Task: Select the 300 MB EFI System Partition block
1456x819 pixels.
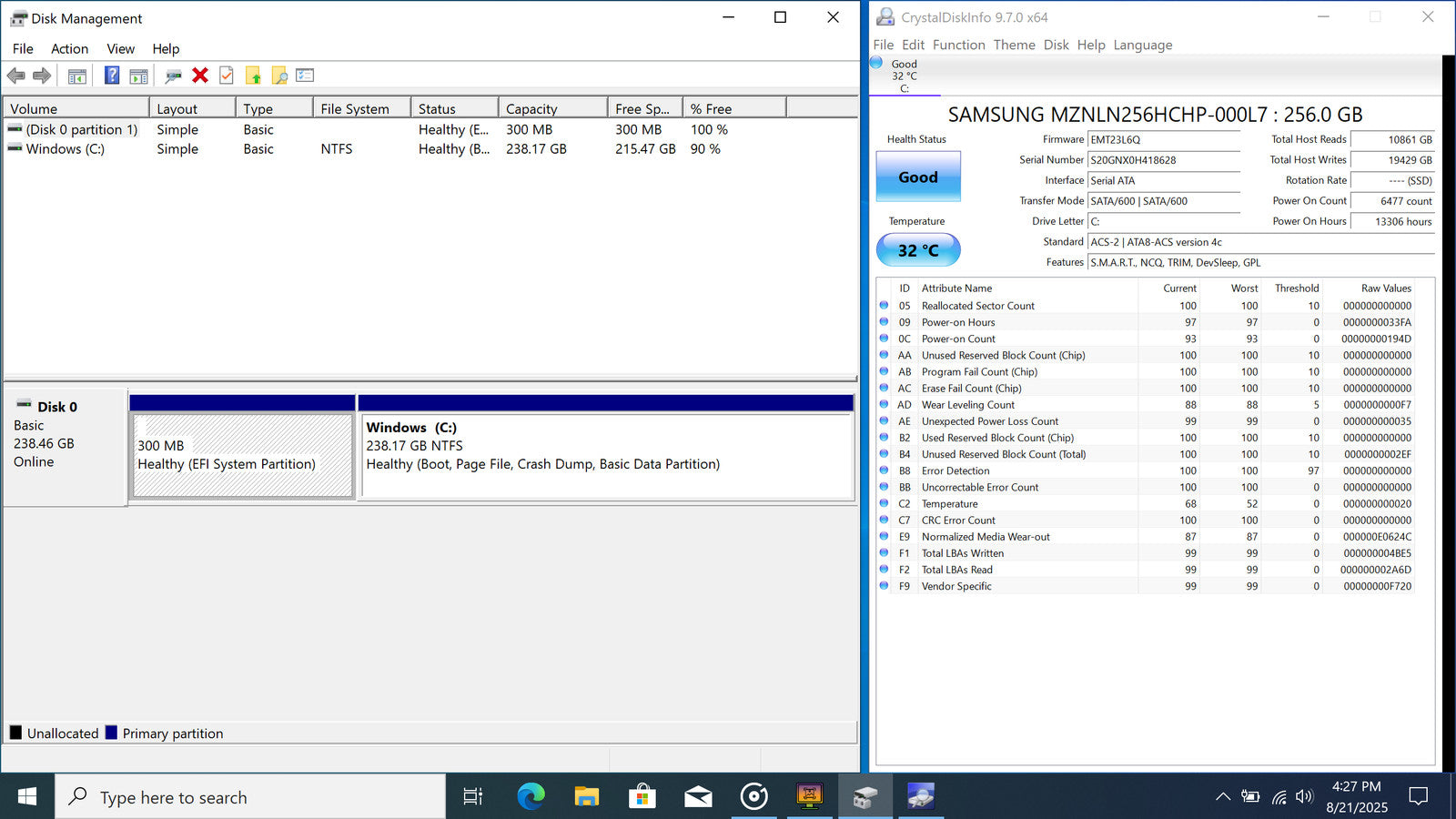Action: [242, 456]
